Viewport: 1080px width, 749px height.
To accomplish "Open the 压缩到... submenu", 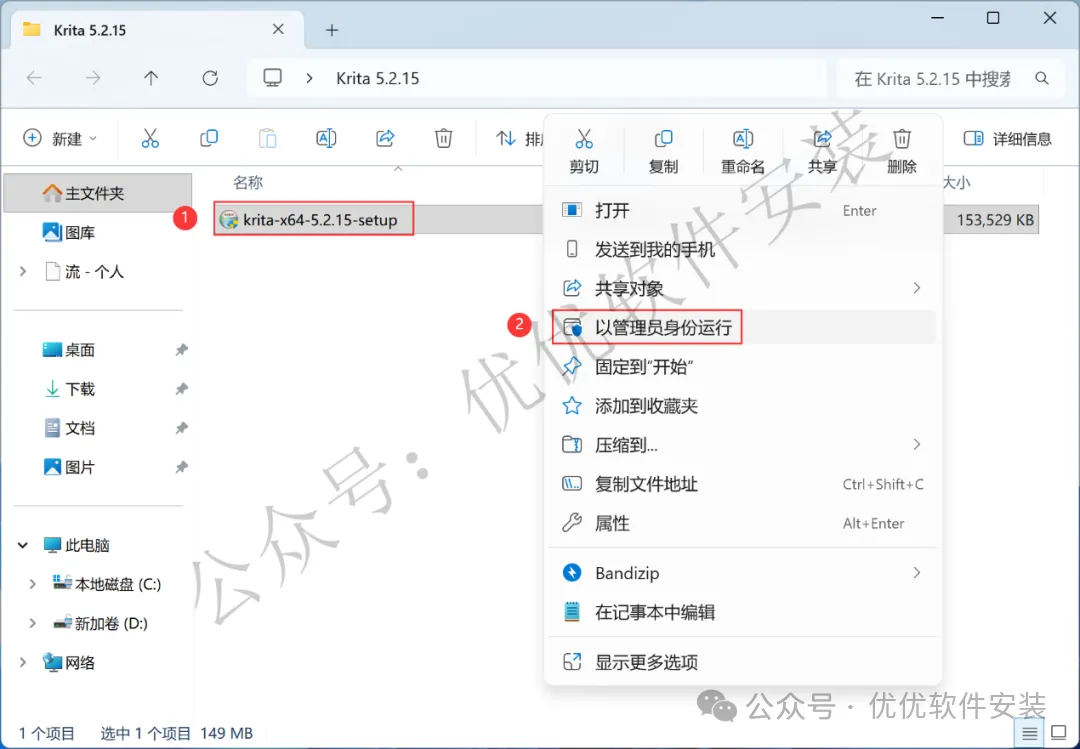I will tap(743, 445).
